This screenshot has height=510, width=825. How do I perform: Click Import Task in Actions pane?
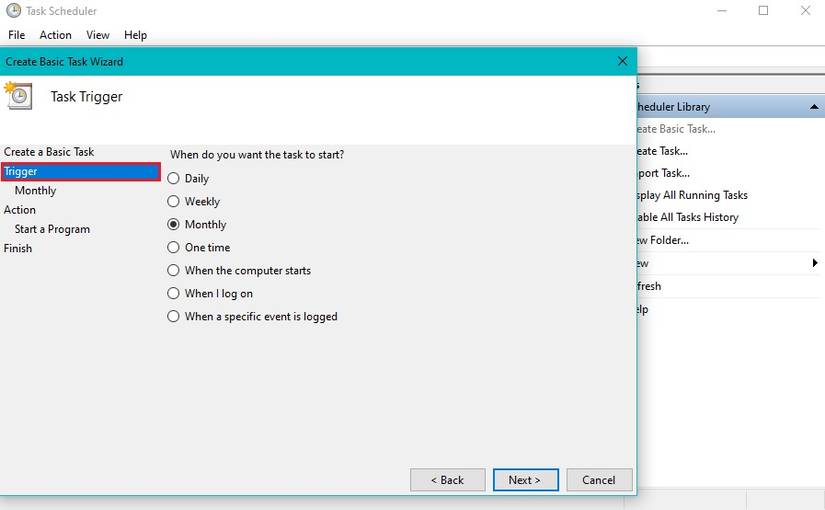click(663, 173)
